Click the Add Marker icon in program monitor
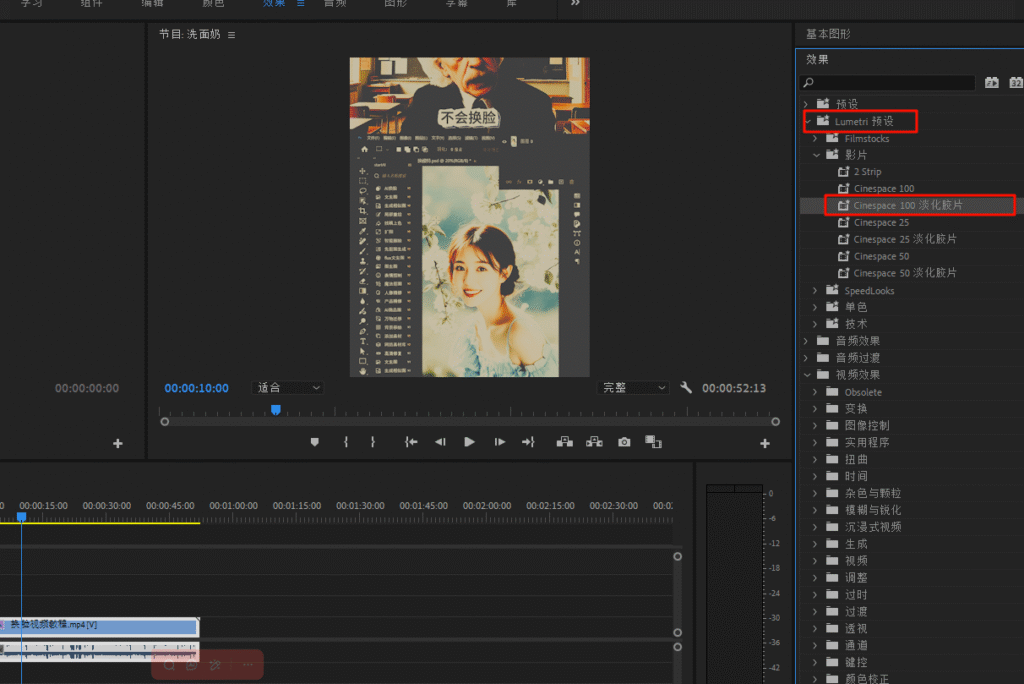Viewport: 1024px width, 684px height. click(x=314, y=442)
